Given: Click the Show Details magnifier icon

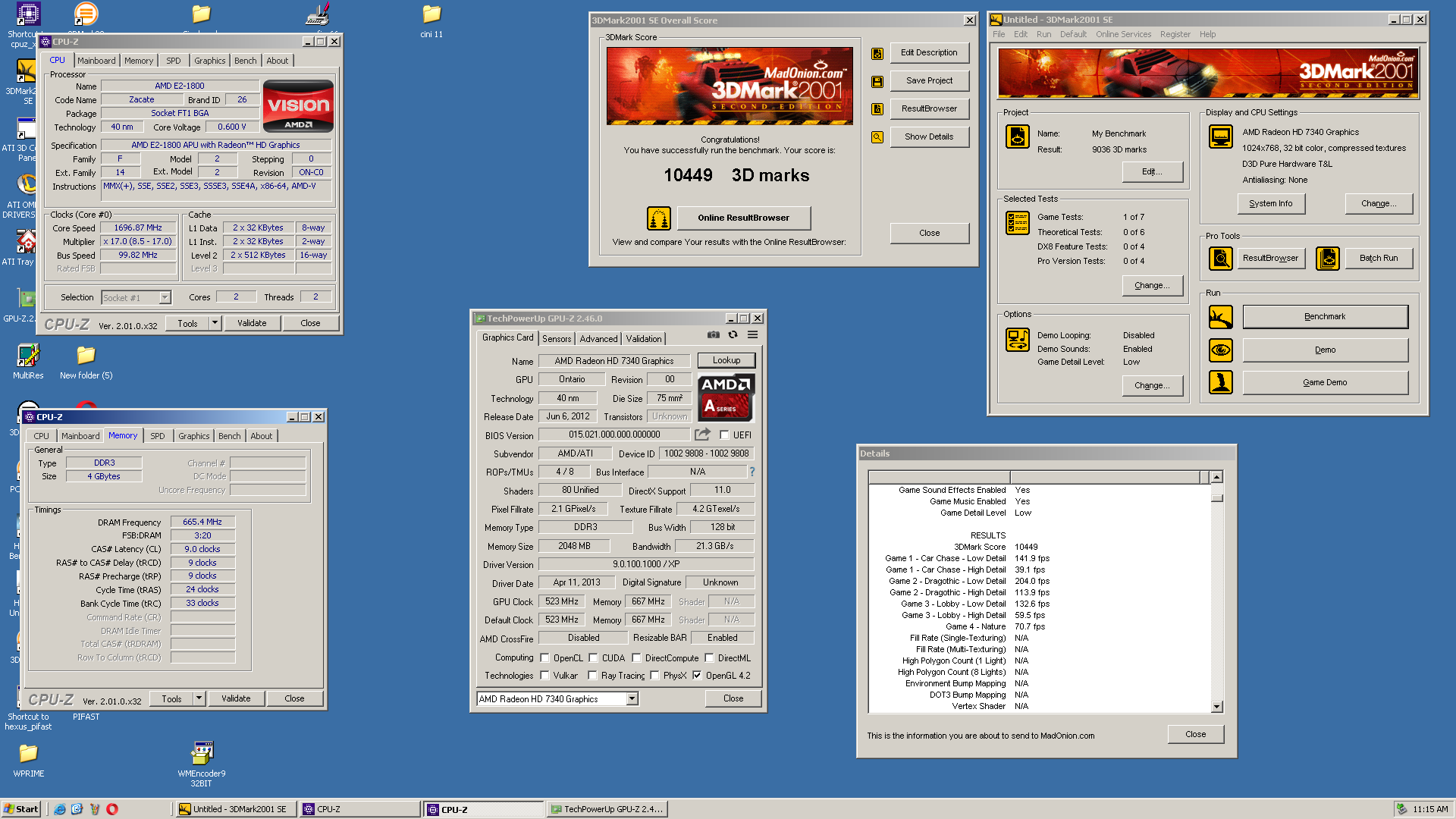Looking at the screenshot, I should click(877, 137).
